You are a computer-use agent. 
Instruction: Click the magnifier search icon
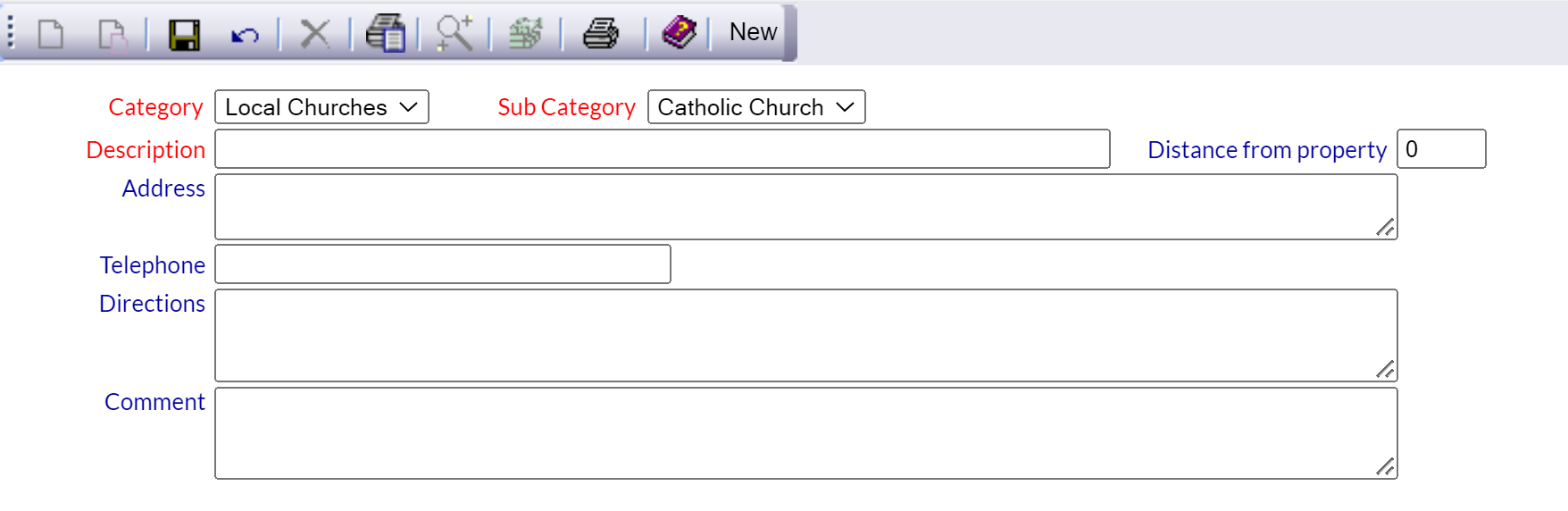pos(455,34)
